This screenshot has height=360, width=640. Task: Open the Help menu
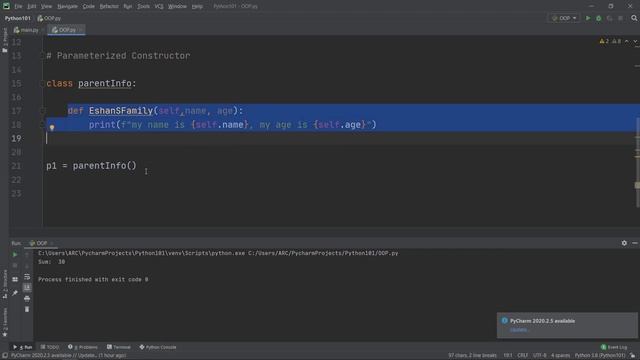click(x=197, y=6)
